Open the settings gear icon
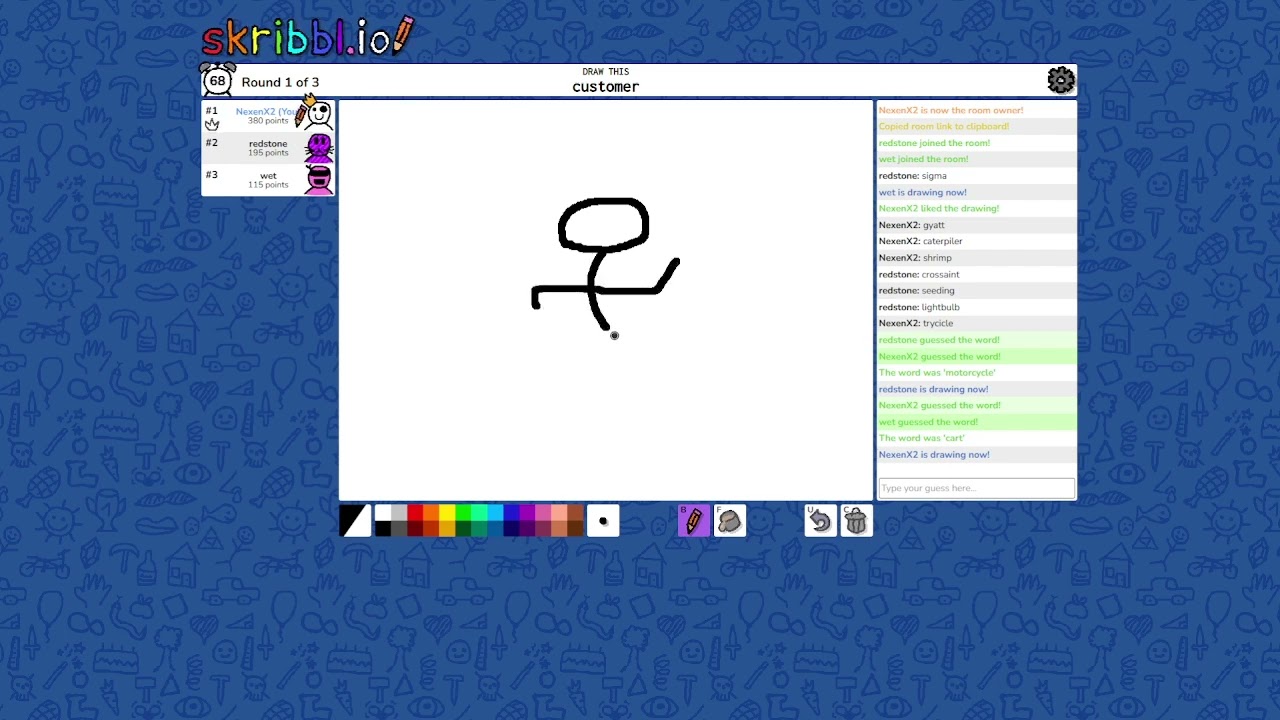This screenshot has height=720, width=1280. click(x=1061, y=80)
